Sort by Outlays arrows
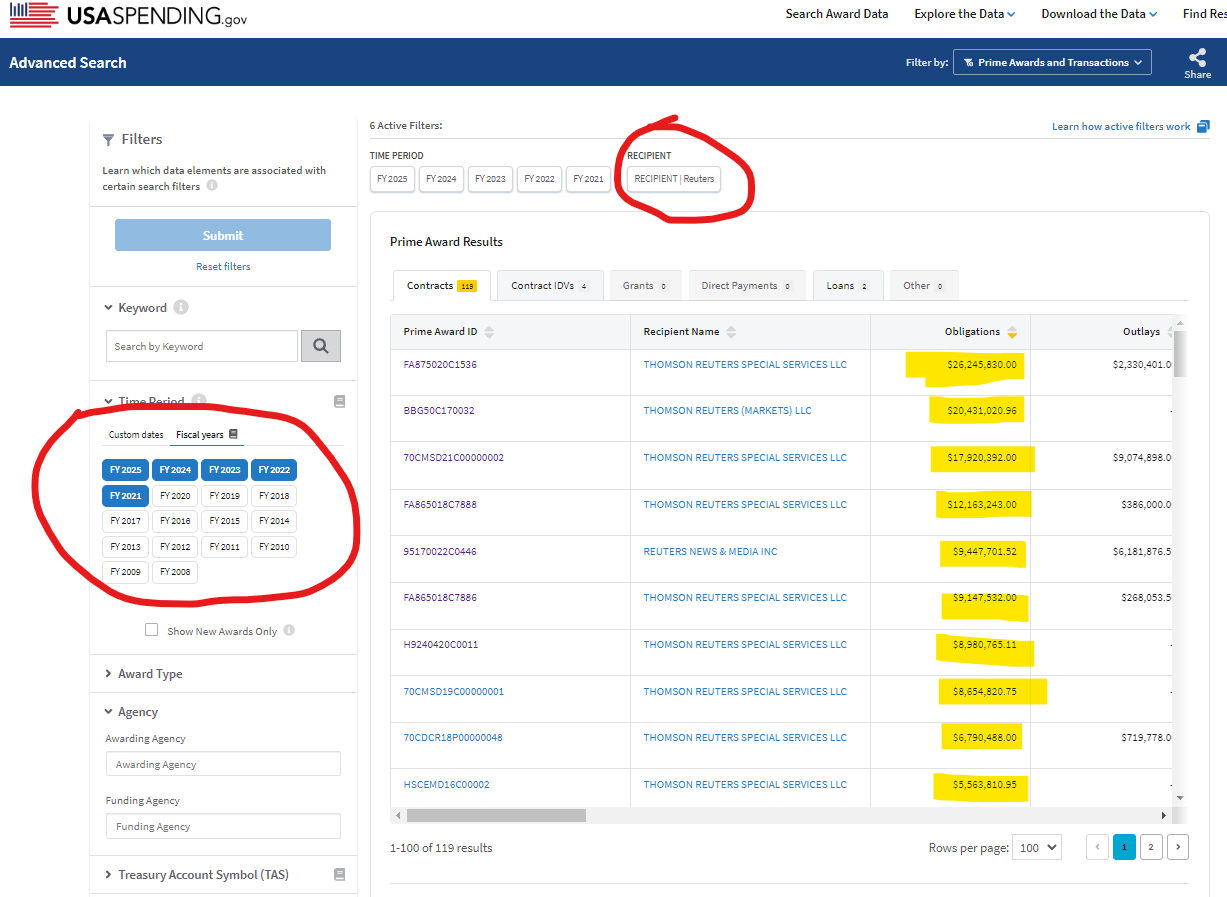 click(x=1170, y=332)
